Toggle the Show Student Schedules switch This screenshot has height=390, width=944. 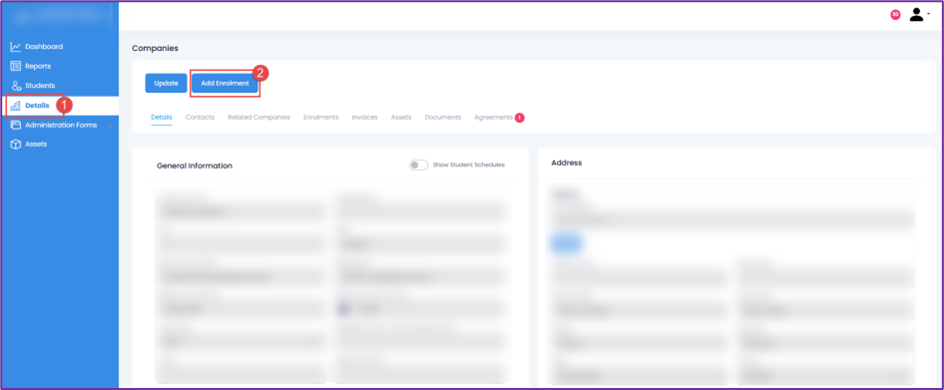418,165
